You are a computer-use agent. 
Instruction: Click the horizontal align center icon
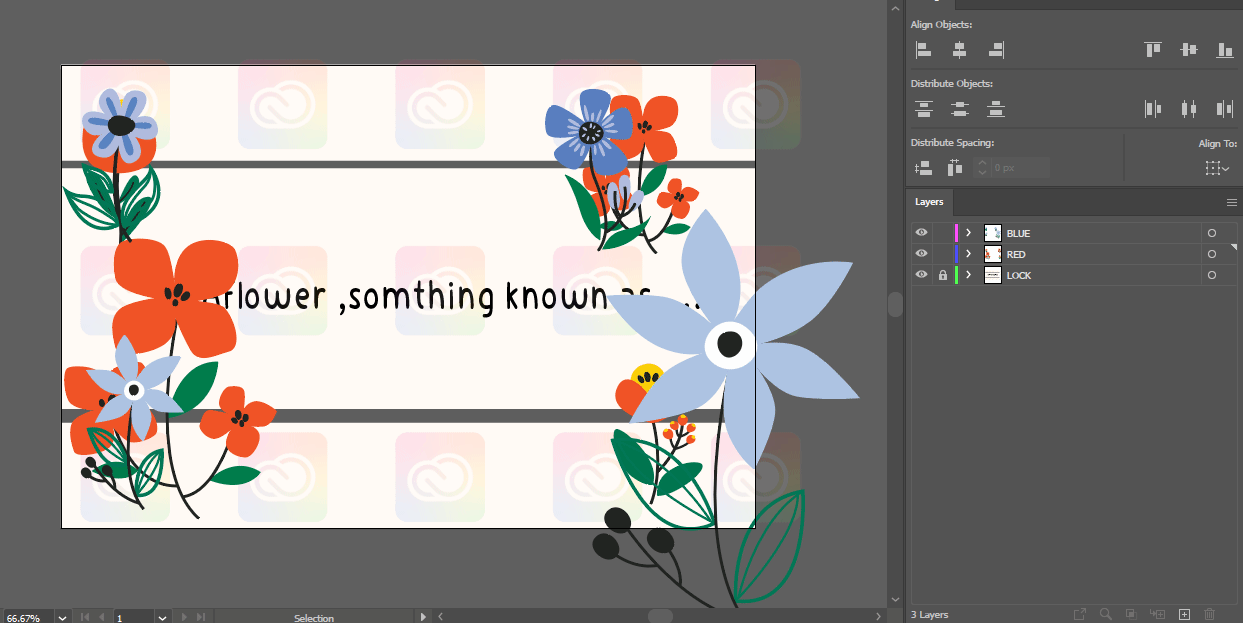(959, 49)
